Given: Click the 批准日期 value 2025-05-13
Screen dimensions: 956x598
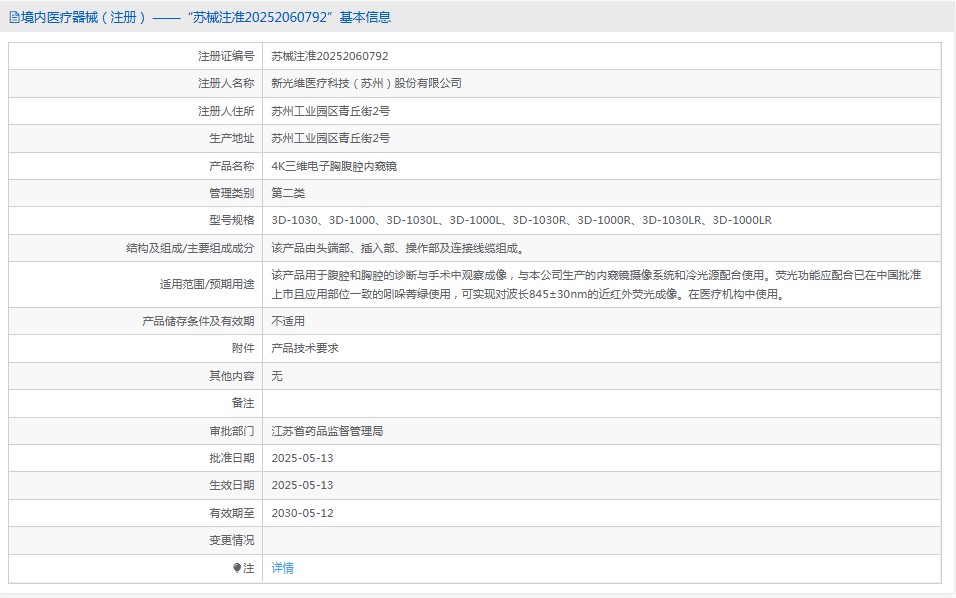Looking at the screenshot, I should tap(302, 458).
